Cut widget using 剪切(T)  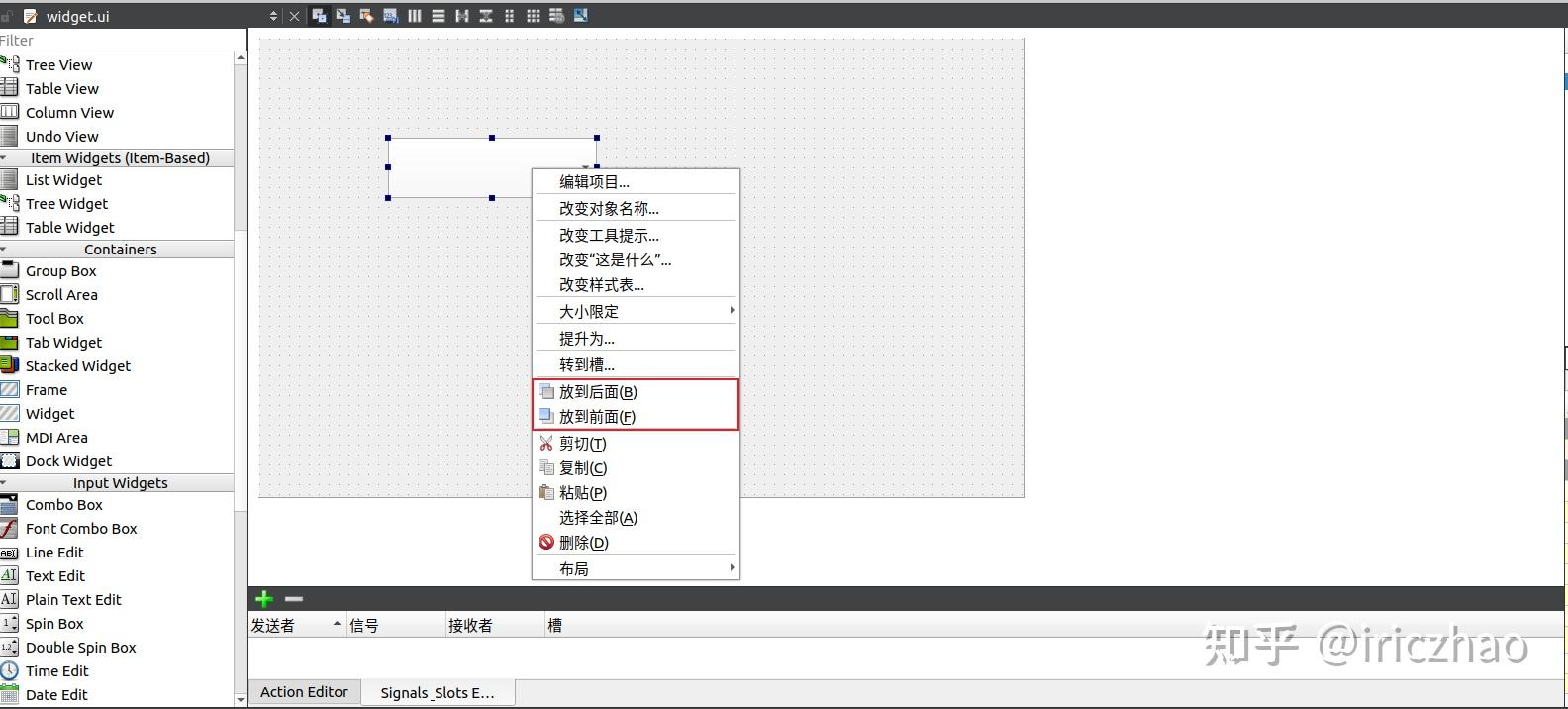(636, 444)
